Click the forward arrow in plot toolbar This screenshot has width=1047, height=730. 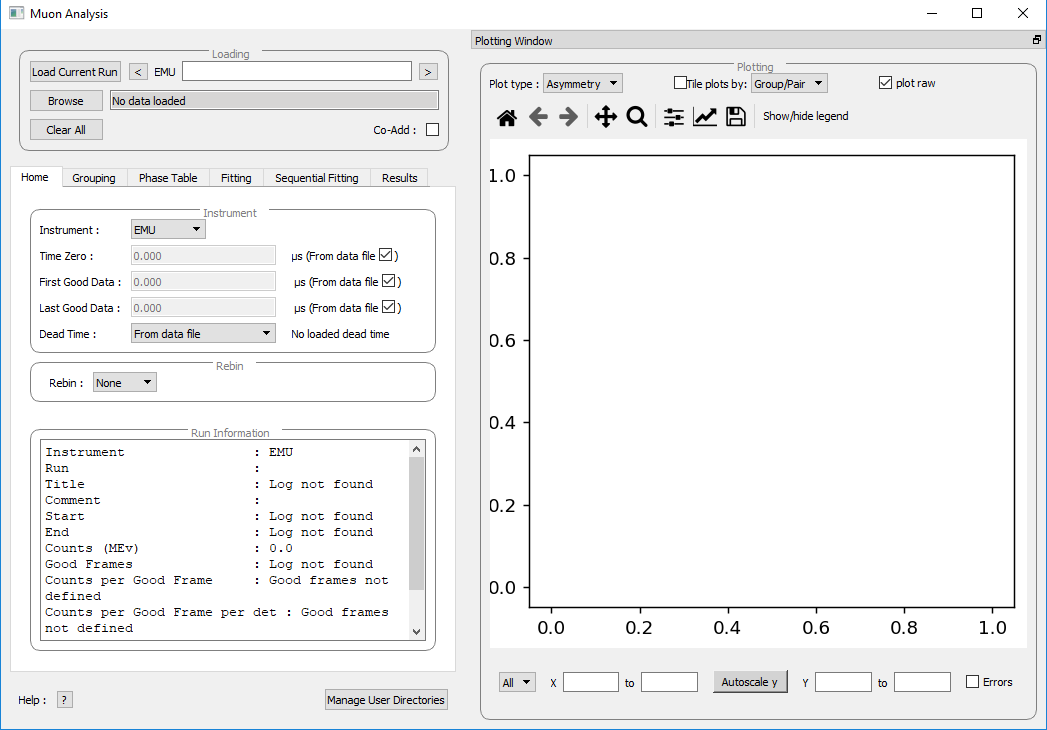[x=568, y=117]
